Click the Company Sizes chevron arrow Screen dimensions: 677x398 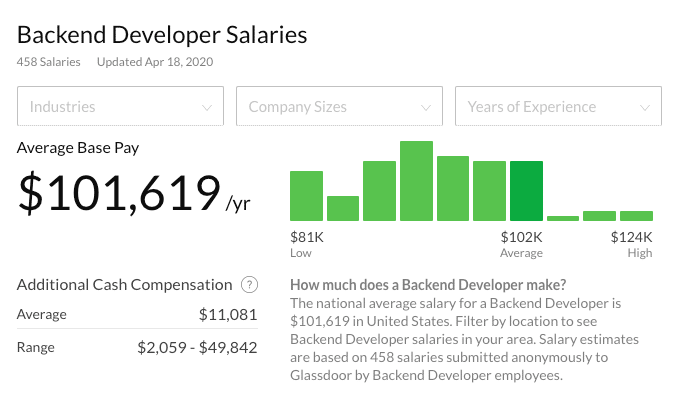426,107
